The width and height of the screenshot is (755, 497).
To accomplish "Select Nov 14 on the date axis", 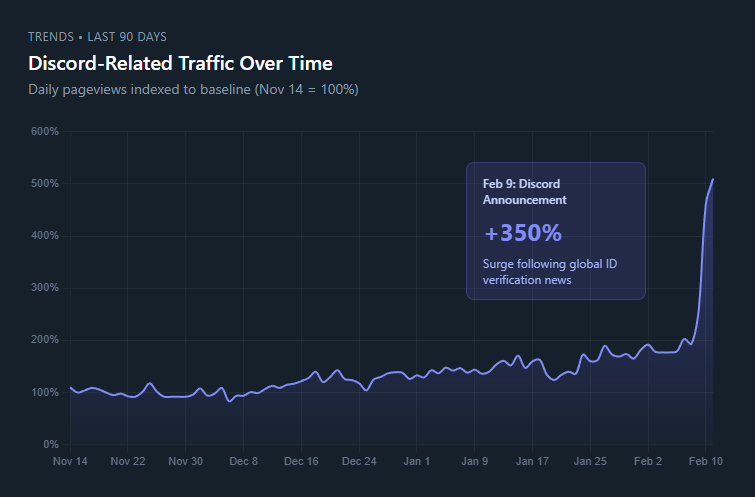I will [x=70, y=462].
